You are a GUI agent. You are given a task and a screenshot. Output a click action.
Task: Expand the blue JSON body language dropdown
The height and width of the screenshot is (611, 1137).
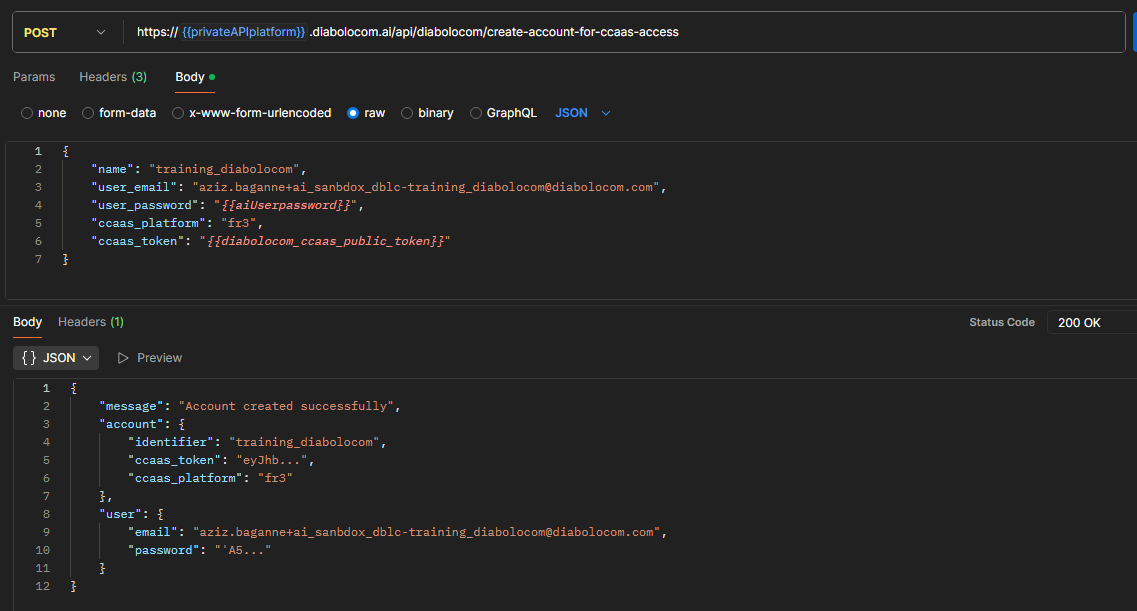tap(583, 113)
